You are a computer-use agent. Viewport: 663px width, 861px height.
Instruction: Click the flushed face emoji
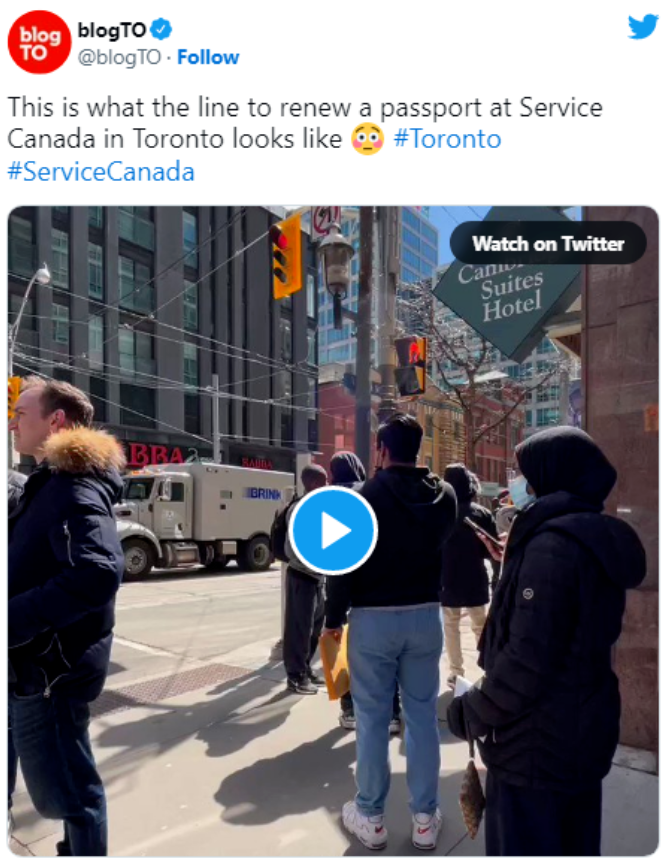click(367, 139)
